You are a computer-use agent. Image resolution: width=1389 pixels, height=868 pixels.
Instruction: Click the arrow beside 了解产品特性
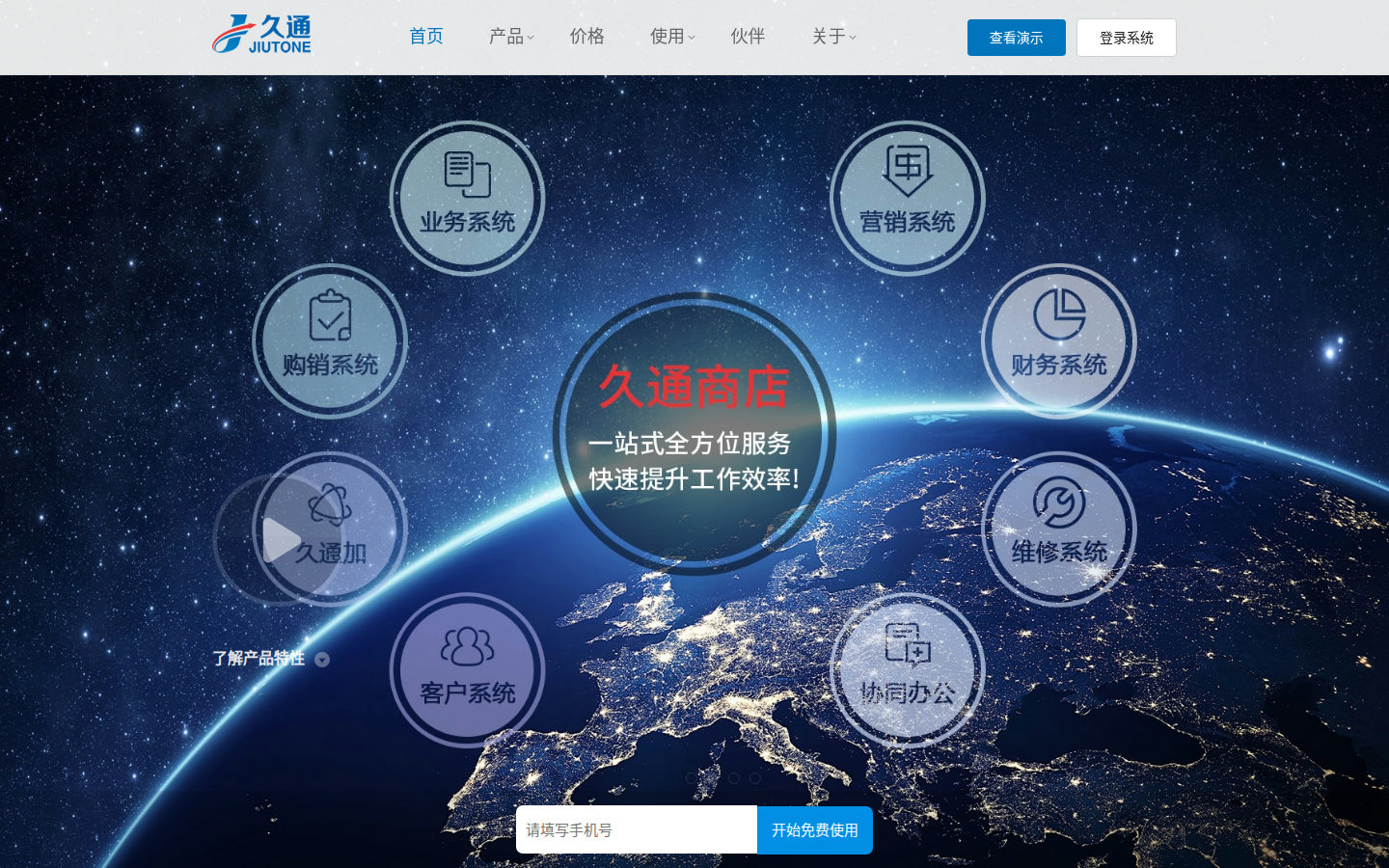tap(322, 660)
